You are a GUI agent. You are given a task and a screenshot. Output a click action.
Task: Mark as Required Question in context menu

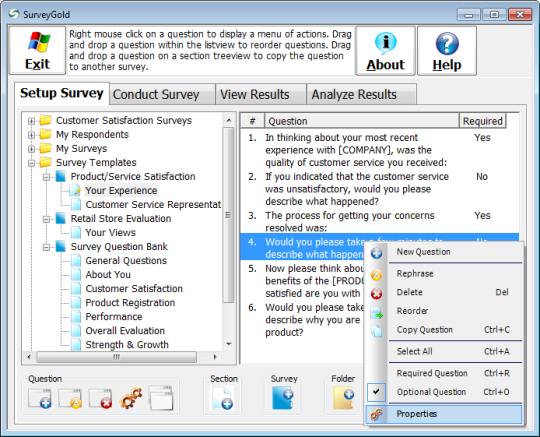[444, 373]
